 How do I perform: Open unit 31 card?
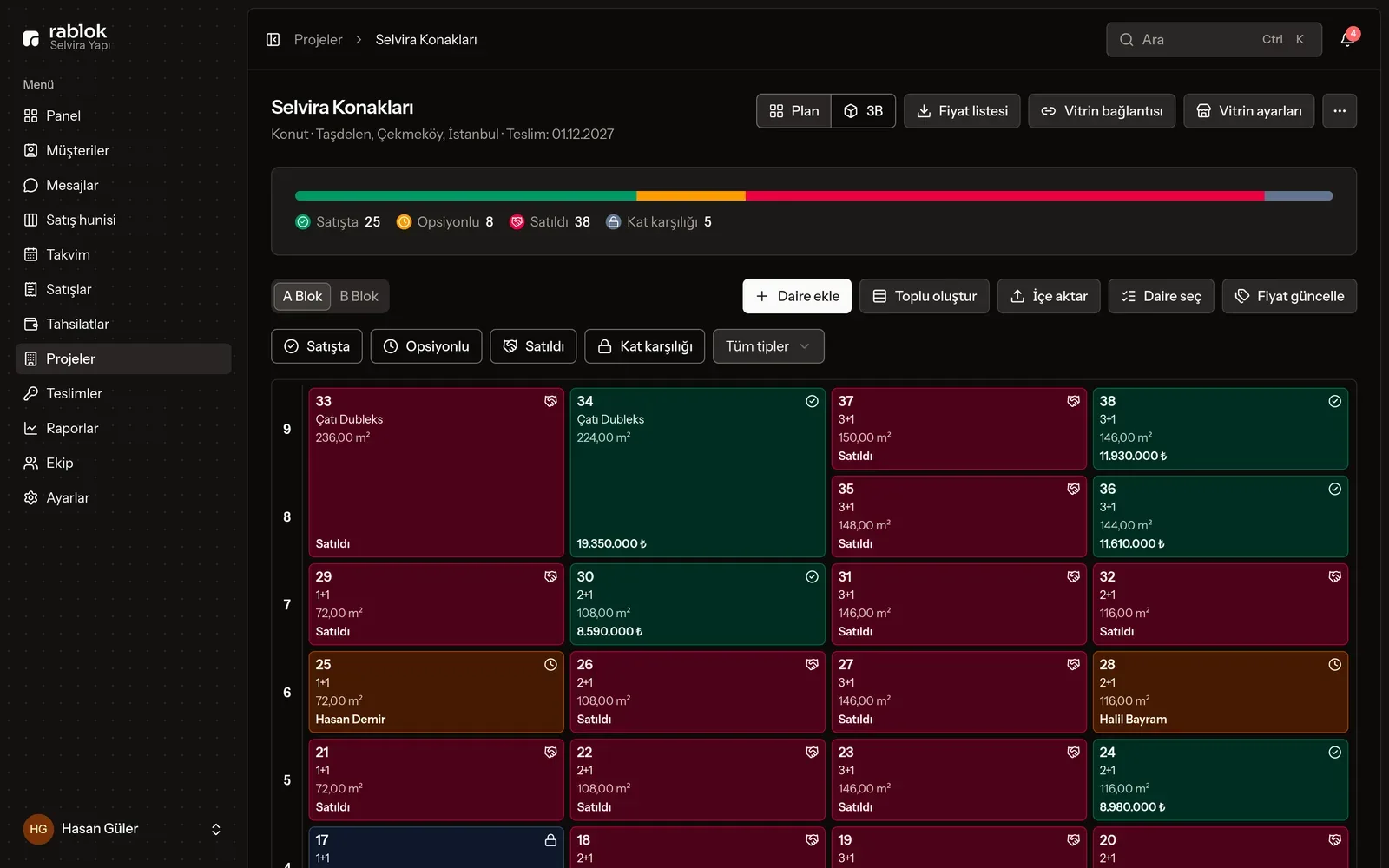(958, 604)
